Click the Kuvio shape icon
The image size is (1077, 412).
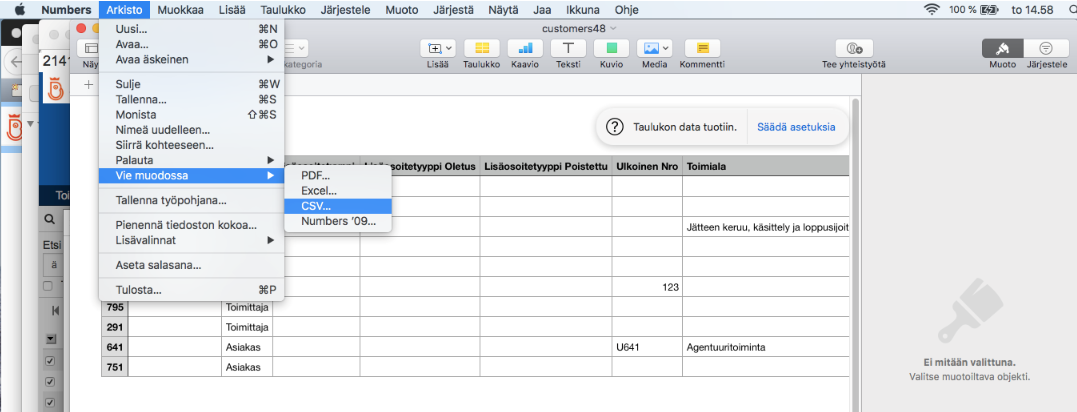(611, 48)
